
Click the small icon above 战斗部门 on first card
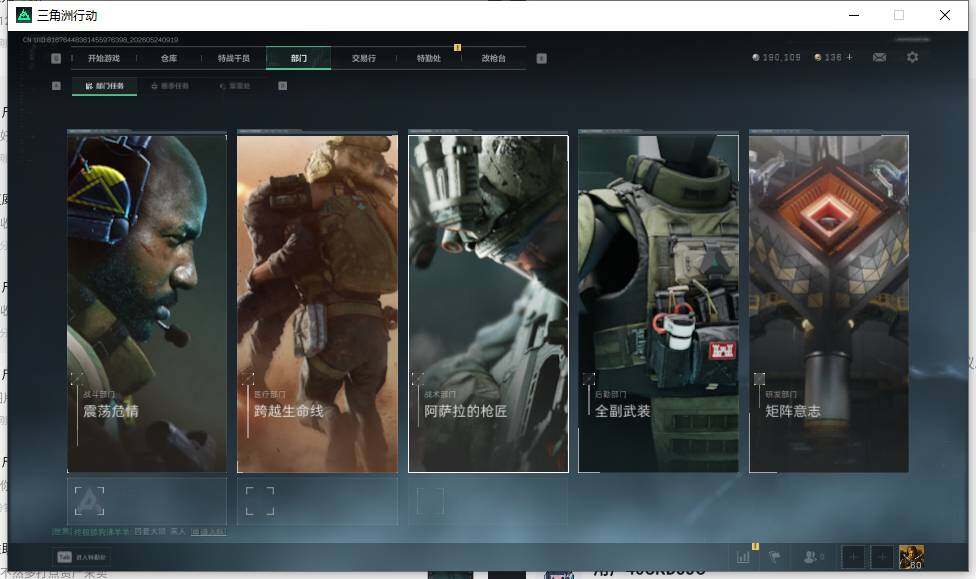click(x=77, y=379)
